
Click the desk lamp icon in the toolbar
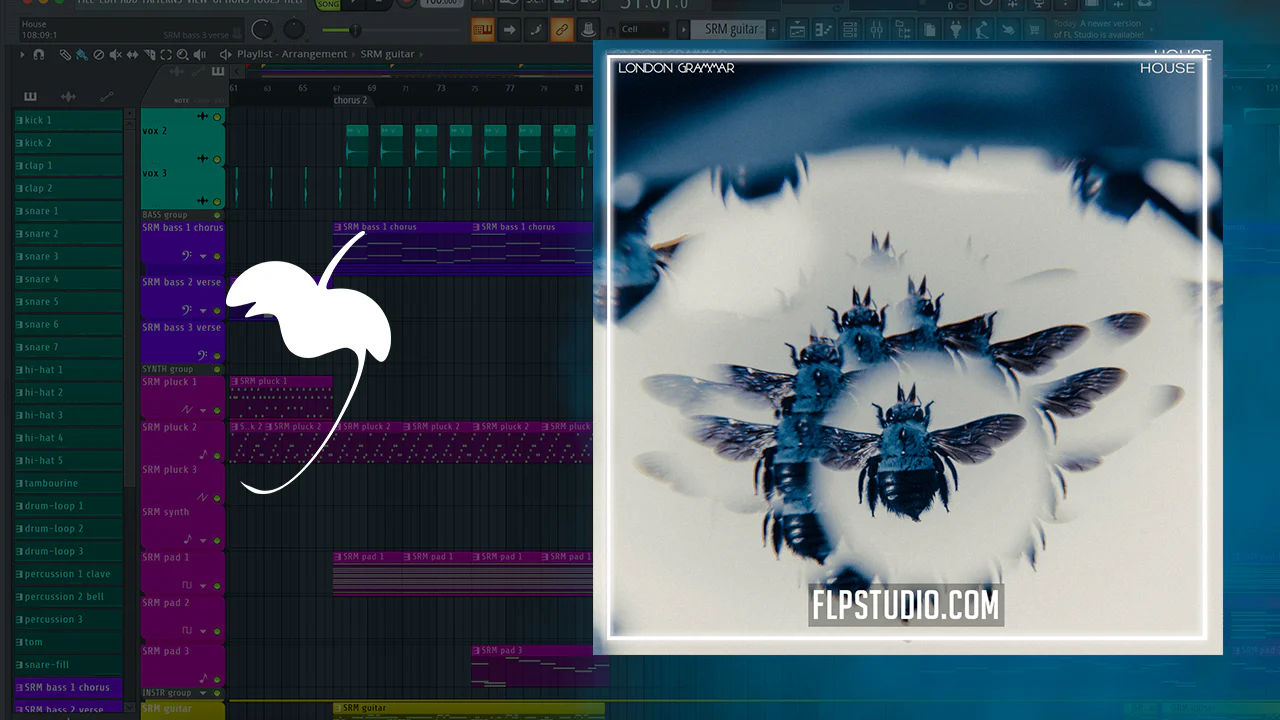[x=982, y=30]
